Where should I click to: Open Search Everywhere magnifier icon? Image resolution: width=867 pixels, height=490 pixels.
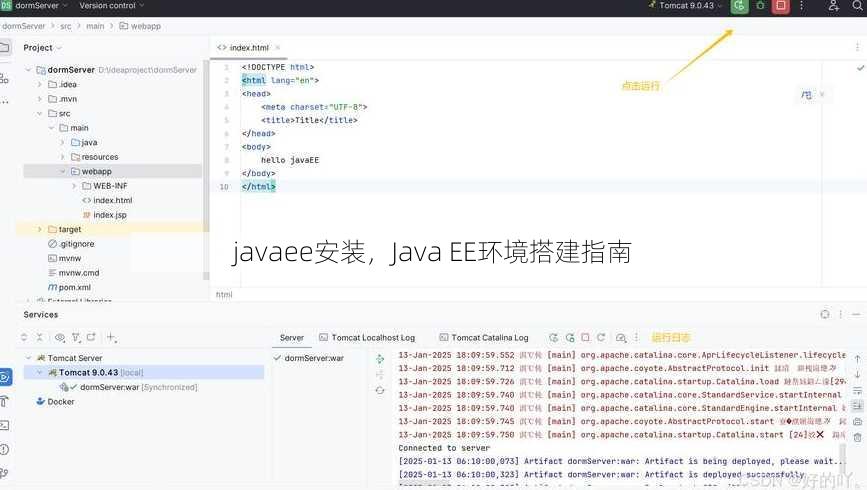point(858,6)
